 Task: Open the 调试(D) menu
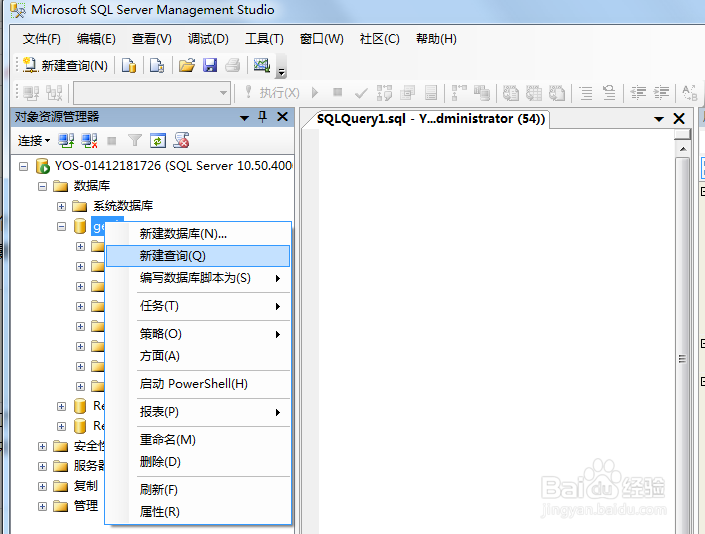tap(208, 39)
